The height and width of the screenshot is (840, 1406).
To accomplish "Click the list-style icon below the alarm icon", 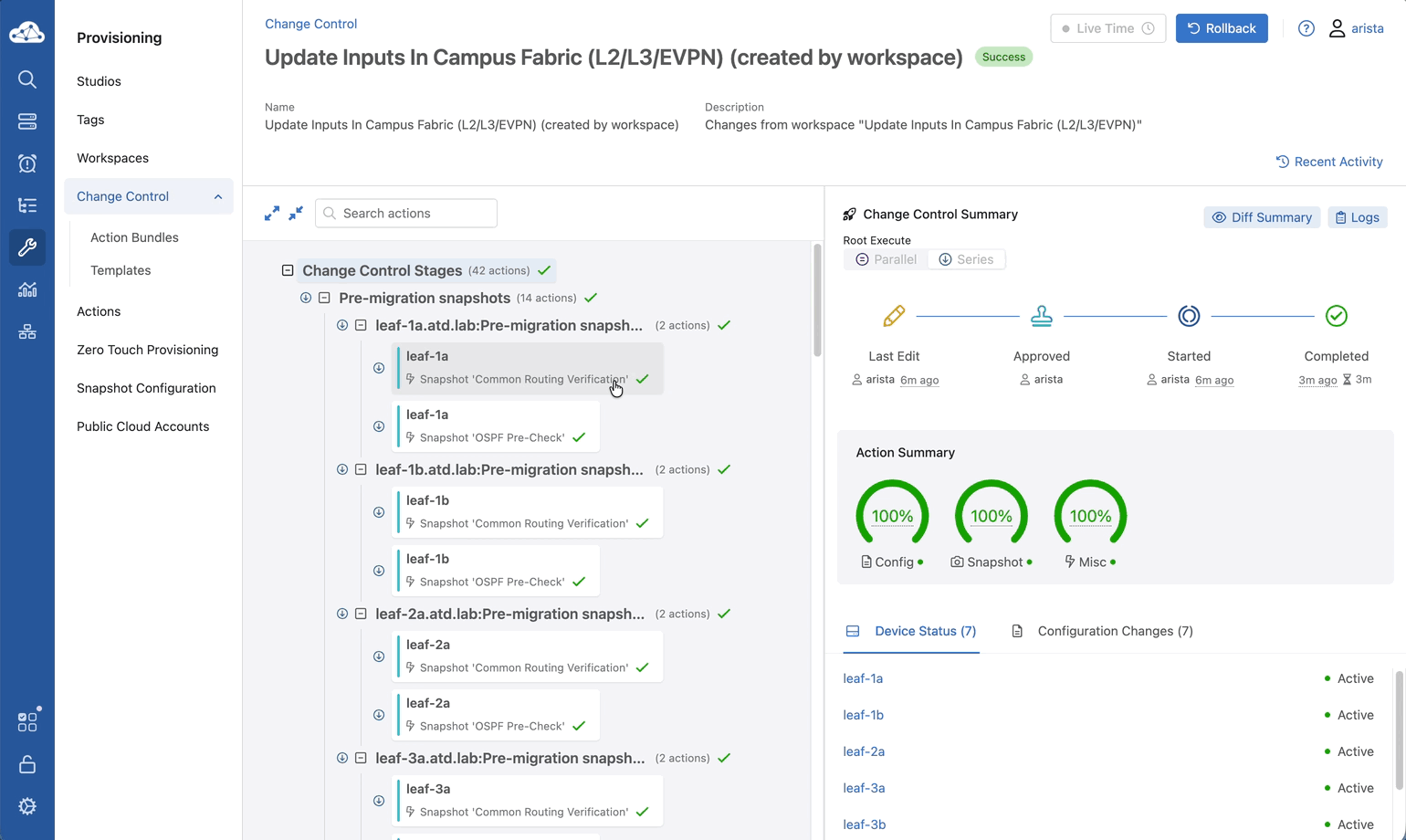I will coord(27,205).
